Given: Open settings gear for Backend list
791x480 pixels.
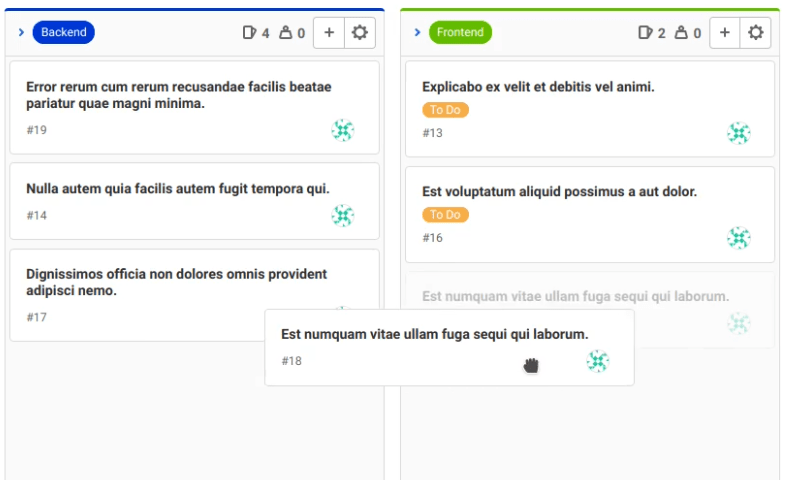Looking at the screenshot, I should pyautogui.click(x=360, y=33).
